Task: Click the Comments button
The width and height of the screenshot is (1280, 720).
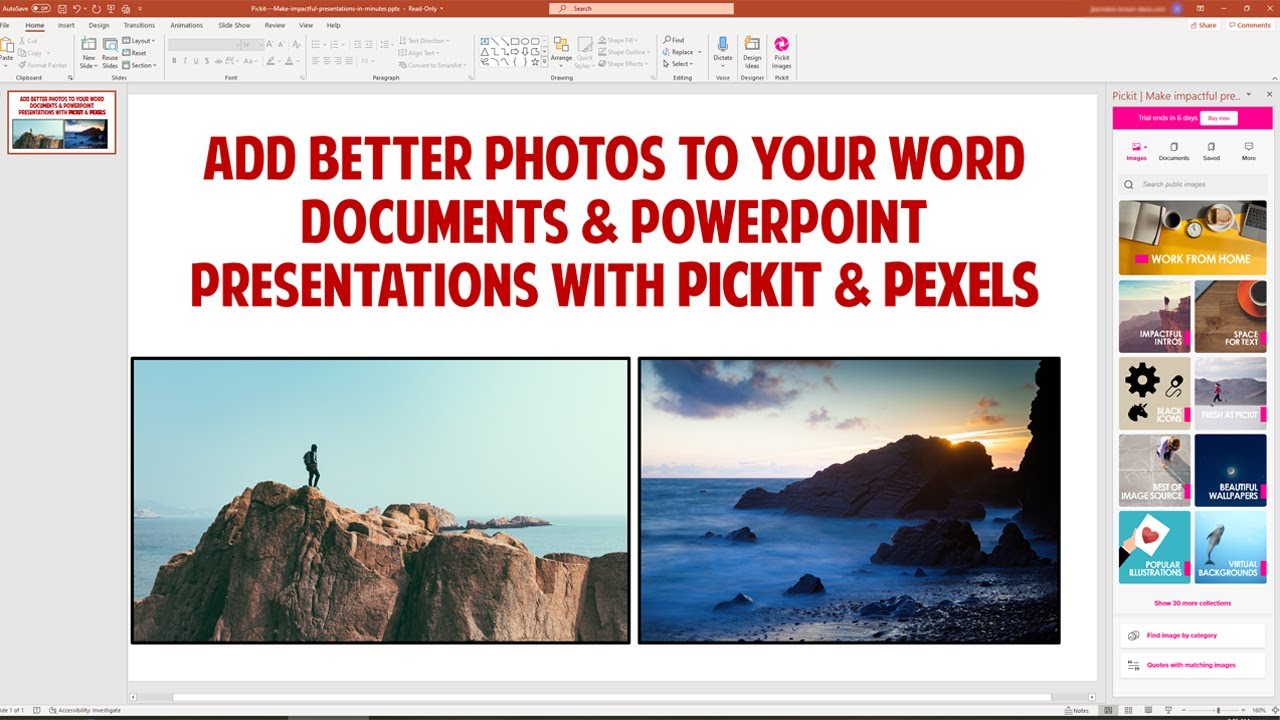Action: pyautogui.click(x=1250, y=25)
